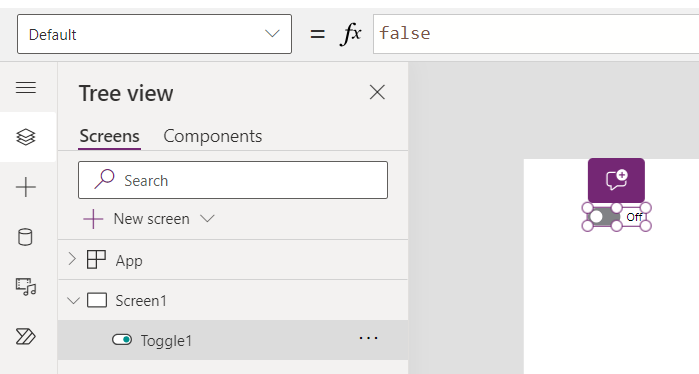699x374 pixels.
Task: Select the Tree view layers icon
Action: 26,137
